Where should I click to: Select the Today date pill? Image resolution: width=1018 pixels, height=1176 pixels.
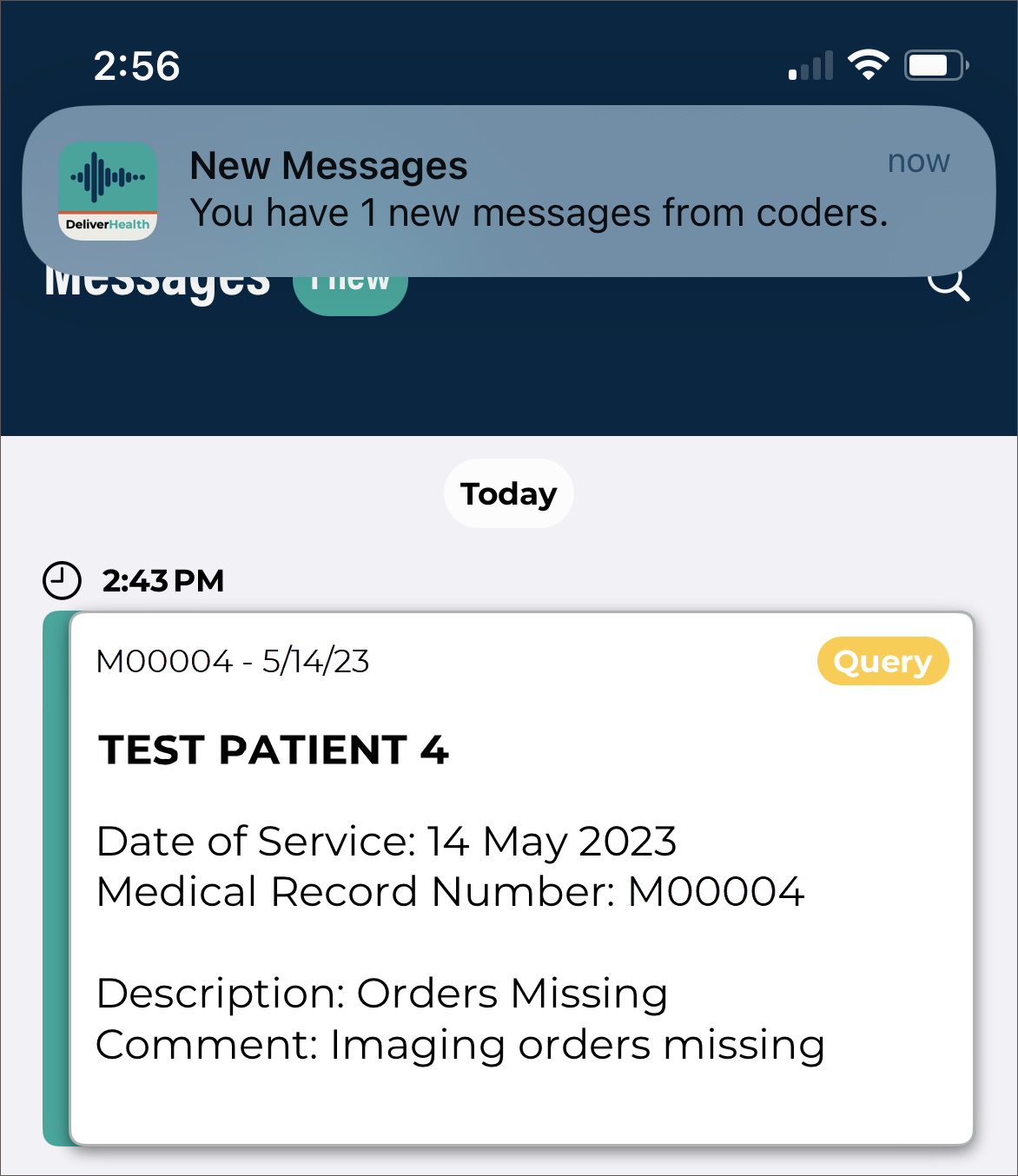[508, 493]
